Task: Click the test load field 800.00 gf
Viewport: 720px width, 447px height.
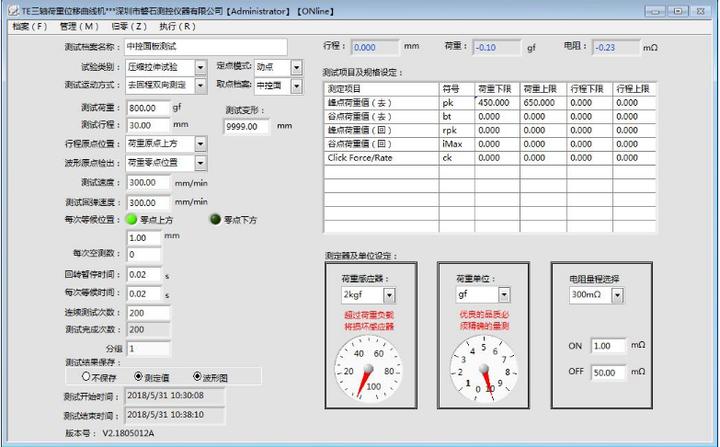Action: (148, 108)
